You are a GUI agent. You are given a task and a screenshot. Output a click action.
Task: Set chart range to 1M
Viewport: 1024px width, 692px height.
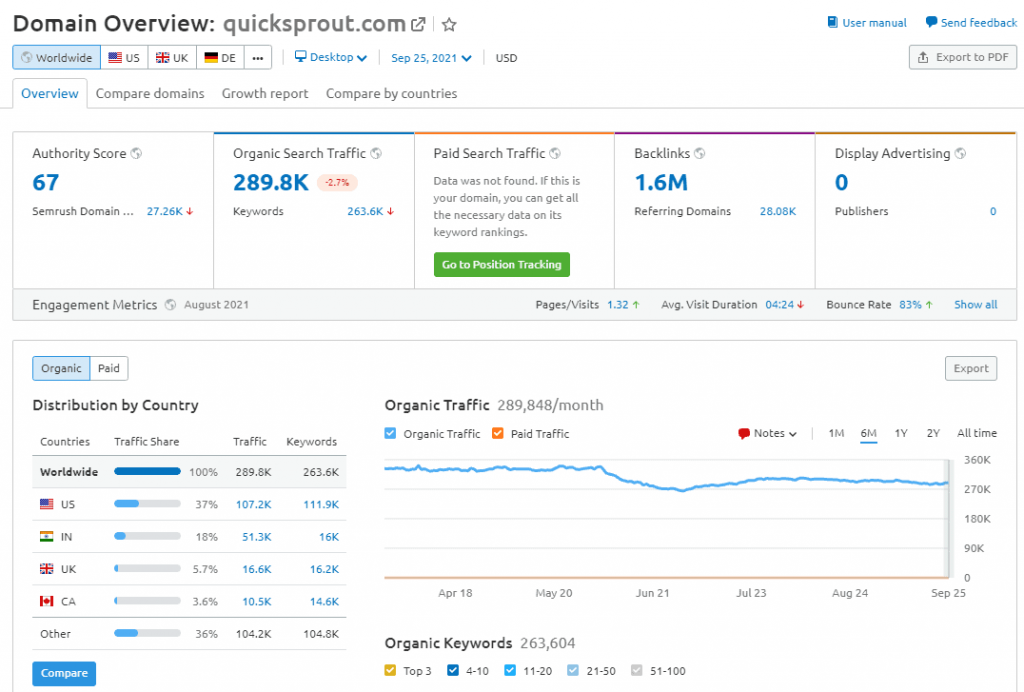tap(837, 433)
